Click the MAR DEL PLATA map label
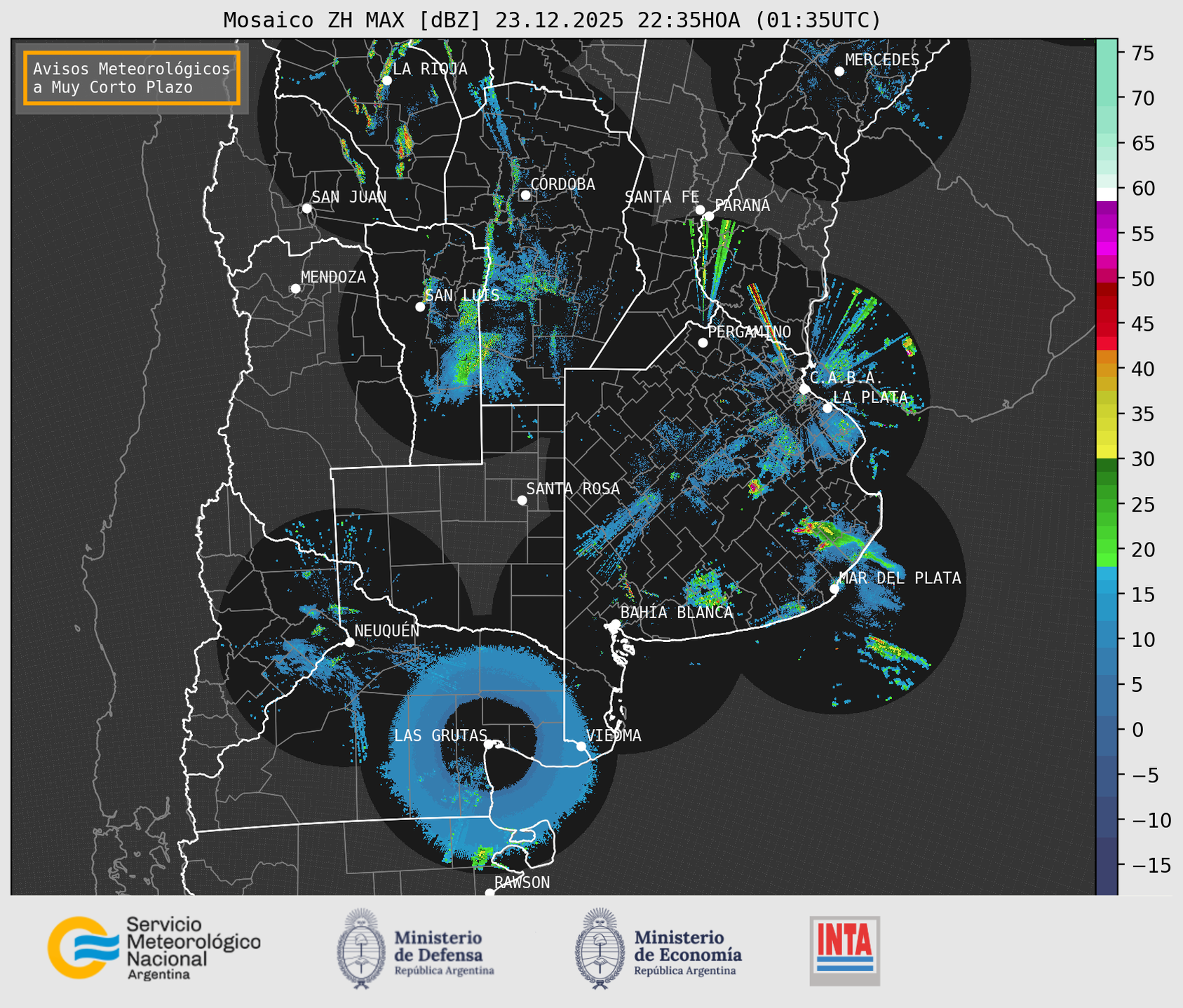Viewport: 1183px width, 1008px height. [900, 578]
